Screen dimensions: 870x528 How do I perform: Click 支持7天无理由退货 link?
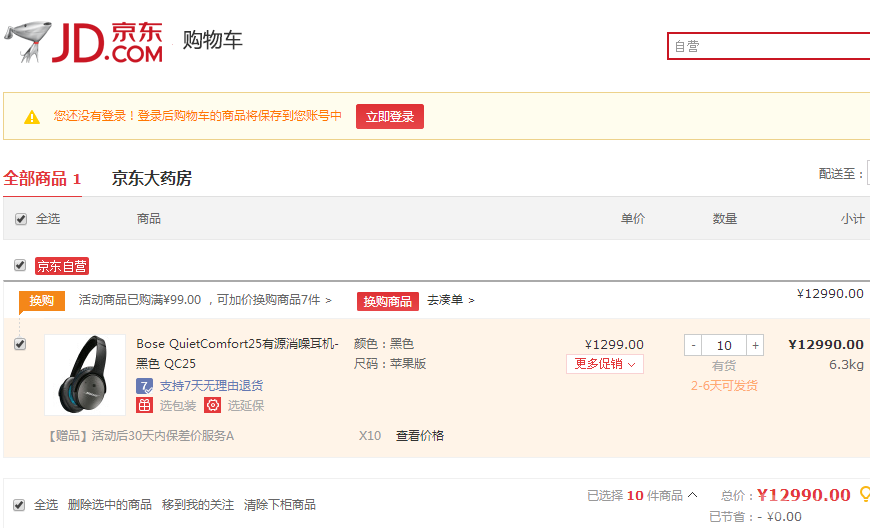[211, 385]
